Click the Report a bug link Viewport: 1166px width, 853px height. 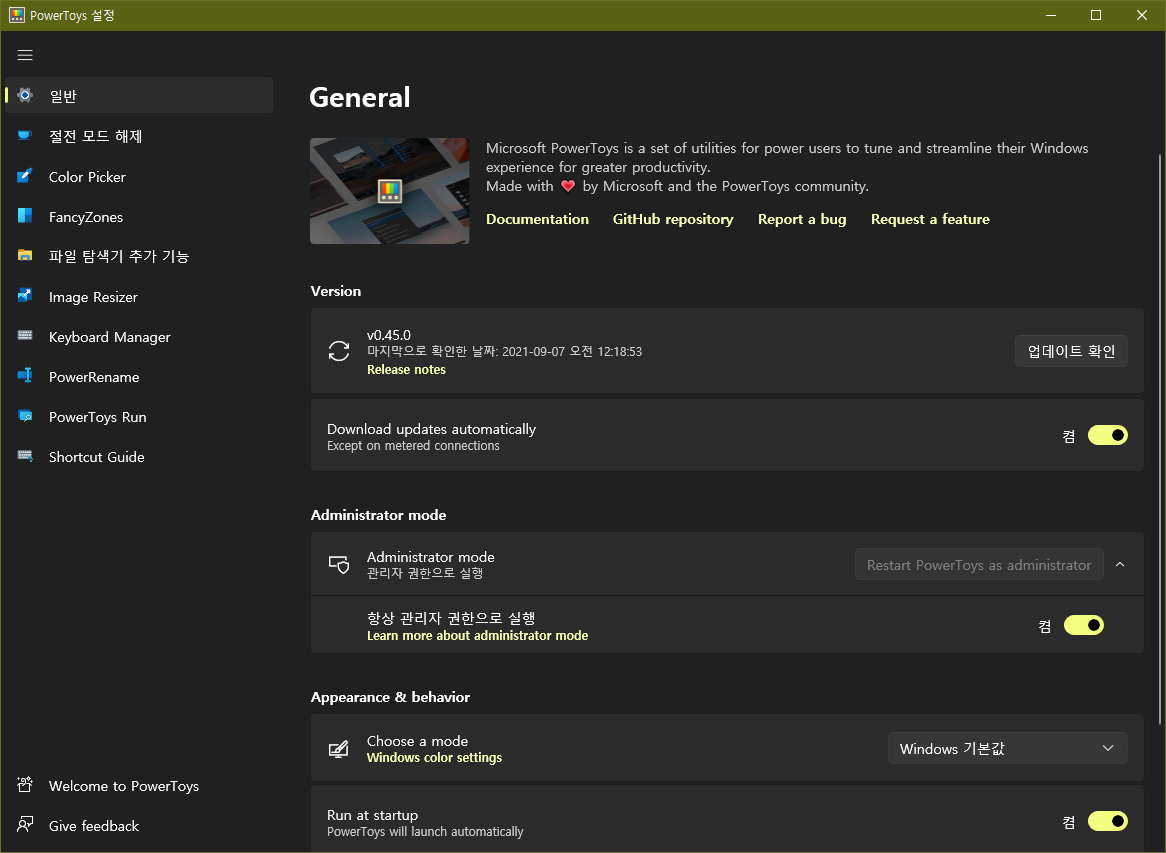(x=802, y=219)
